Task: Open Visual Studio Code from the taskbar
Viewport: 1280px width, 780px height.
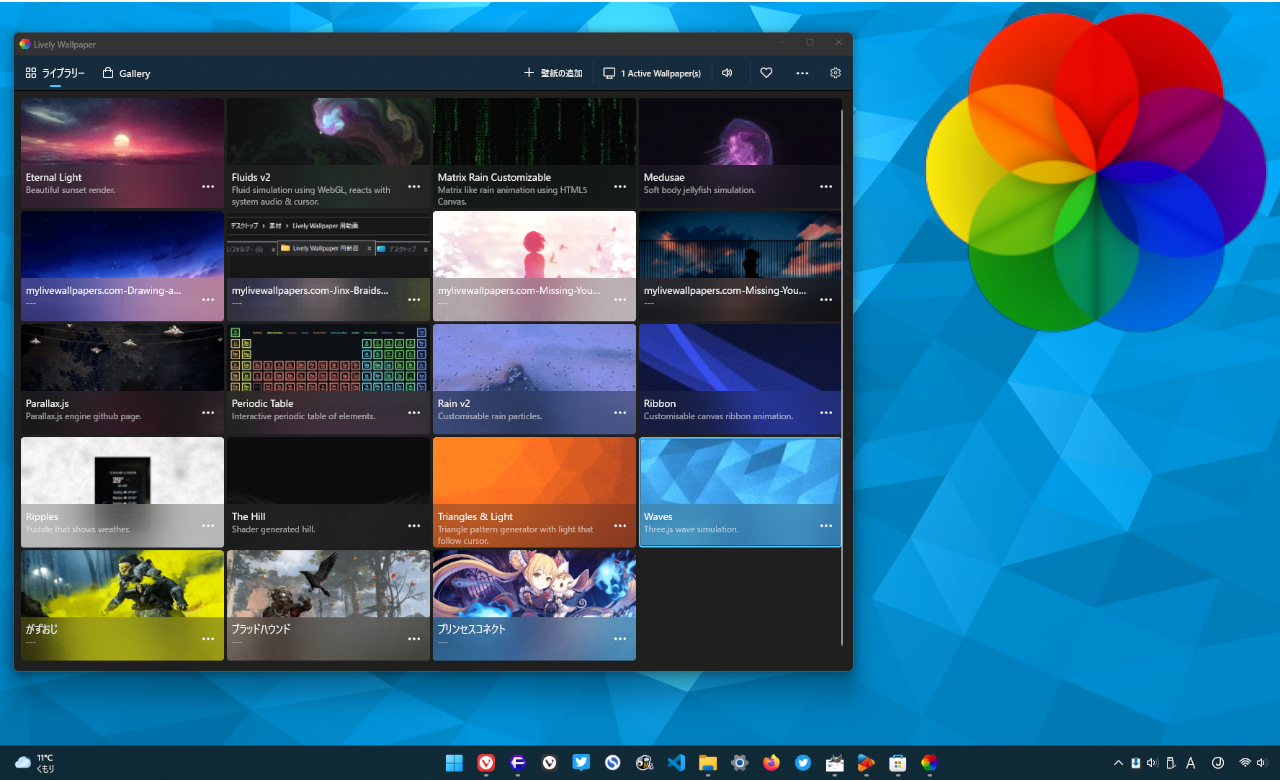Action: click(675, 762)
